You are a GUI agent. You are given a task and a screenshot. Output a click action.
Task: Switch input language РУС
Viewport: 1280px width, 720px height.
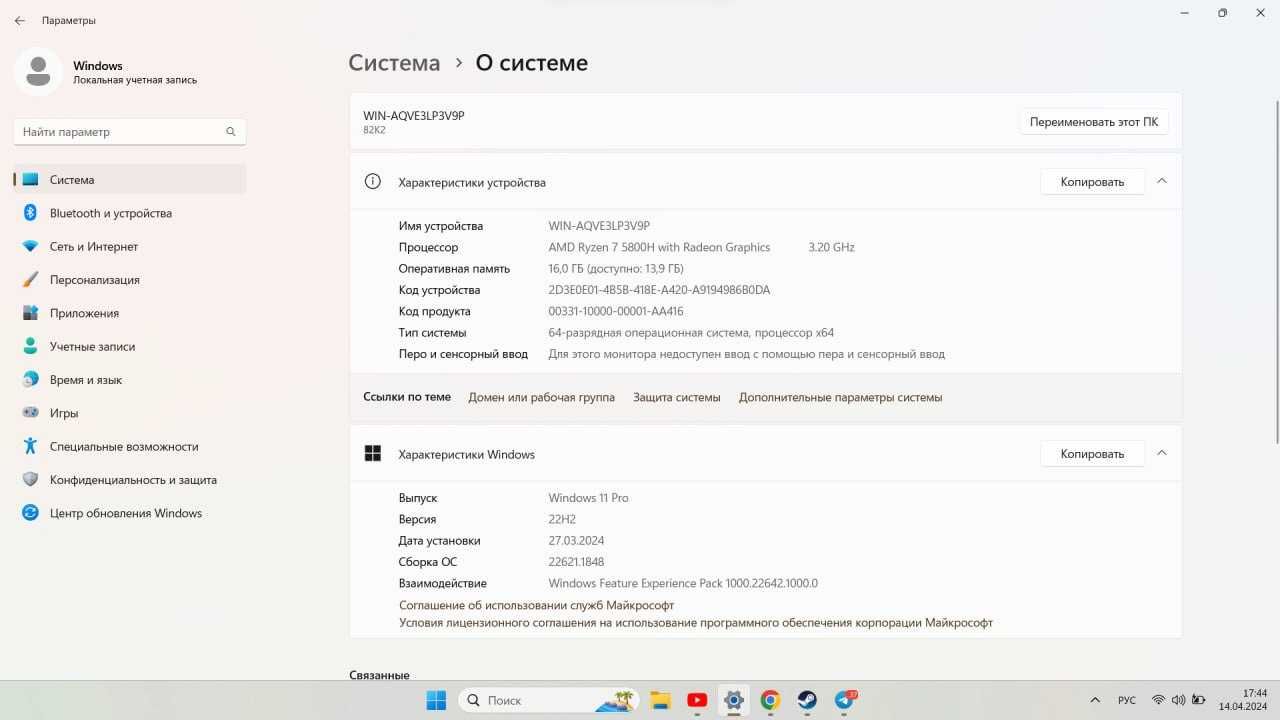click(1126, 700)
